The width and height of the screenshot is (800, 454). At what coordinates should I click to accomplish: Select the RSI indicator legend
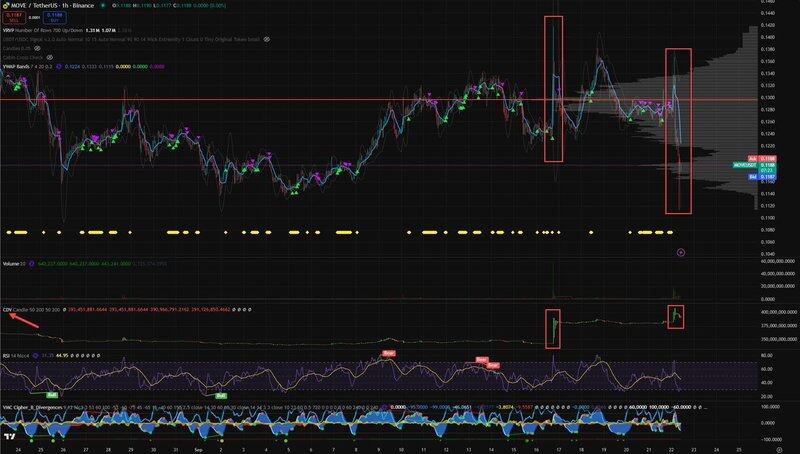15,356
